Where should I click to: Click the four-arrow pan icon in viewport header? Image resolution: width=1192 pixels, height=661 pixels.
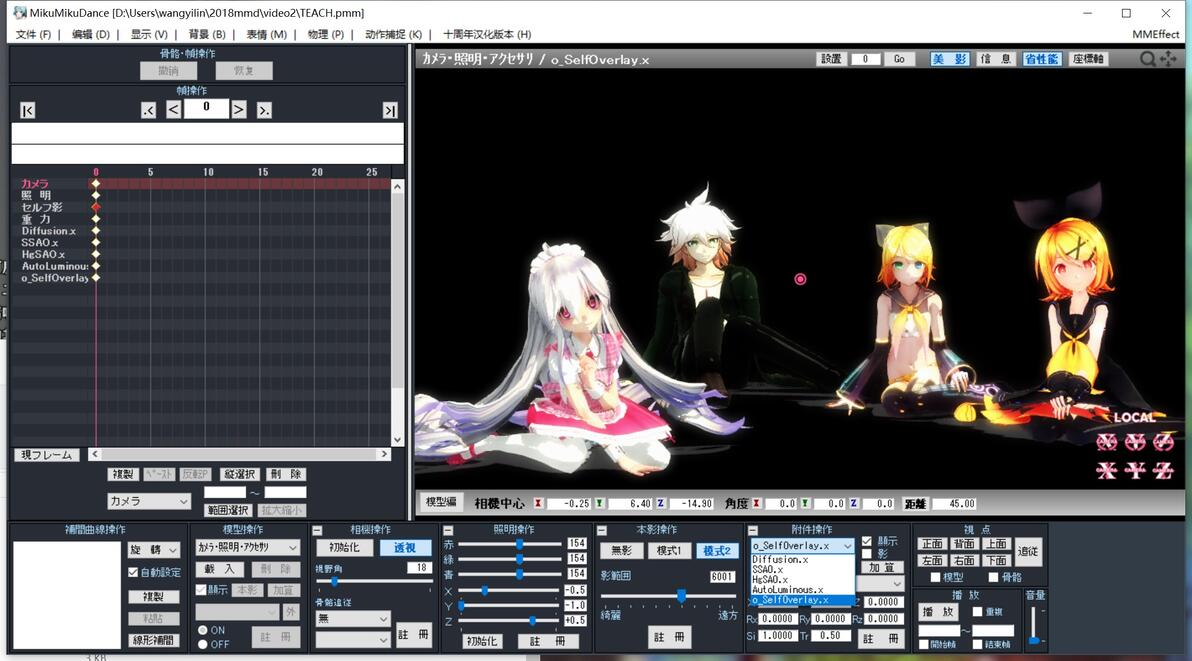tap(1168, 59)
